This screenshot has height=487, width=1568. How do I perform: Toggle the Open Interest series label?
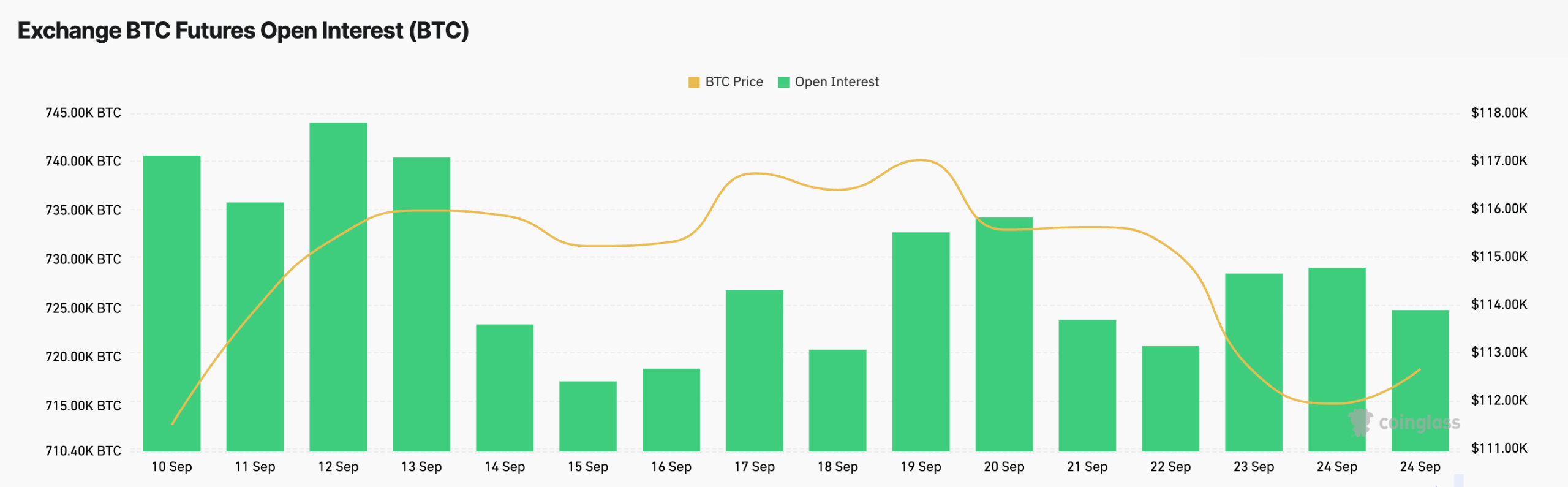pyautogui.click(x=837, y=82)
